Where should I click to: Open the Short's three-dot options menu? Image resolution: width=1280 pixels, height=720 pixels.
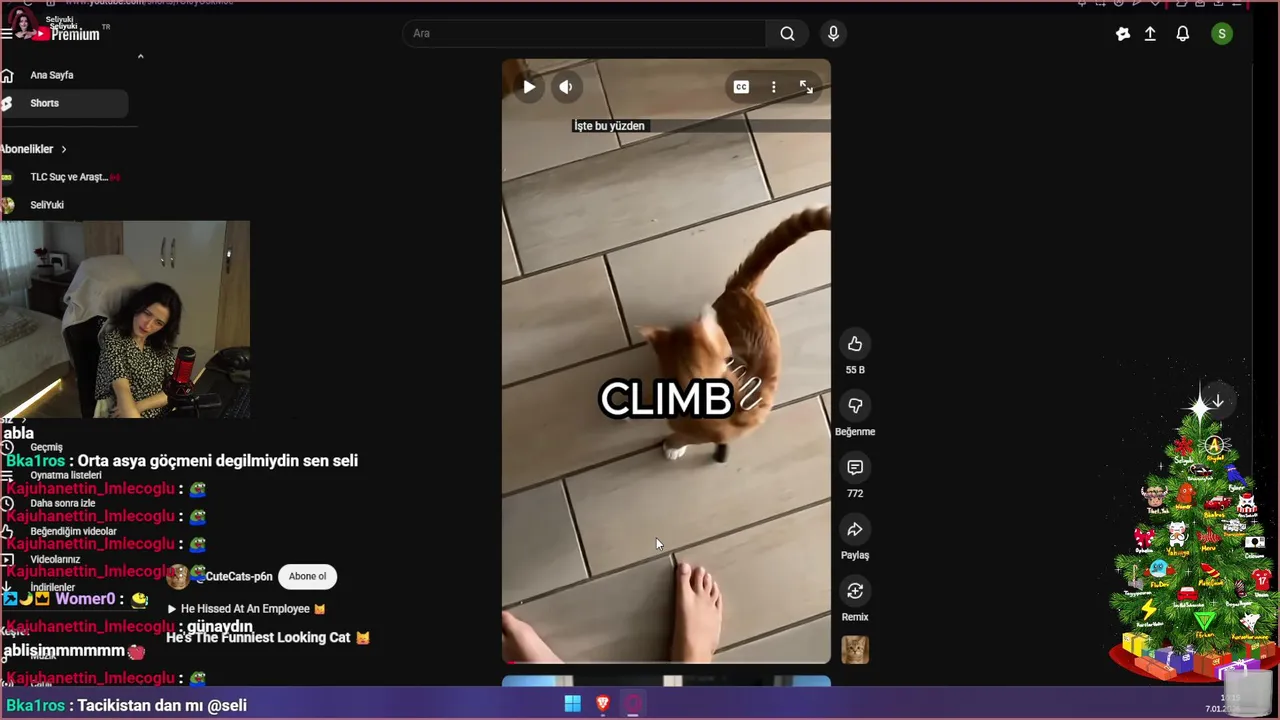point(773,87)
